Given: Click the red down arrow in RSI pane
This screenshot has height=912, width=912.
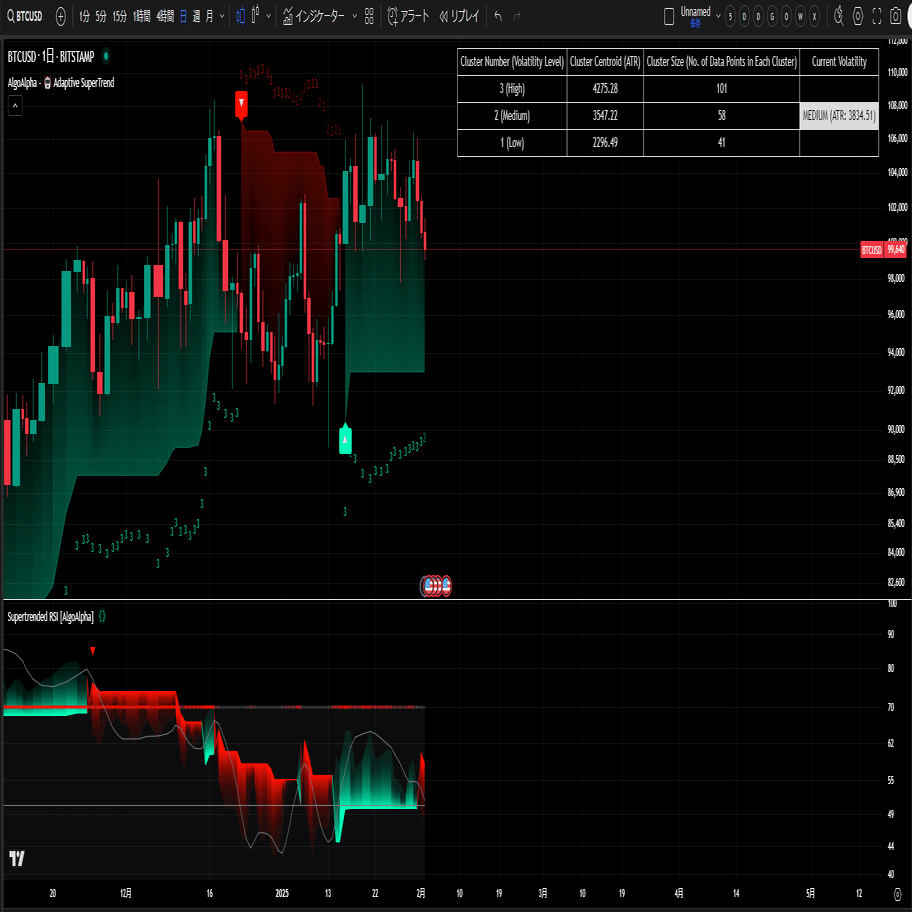Looking at the screenshot, I should click(x=92, y=651).
